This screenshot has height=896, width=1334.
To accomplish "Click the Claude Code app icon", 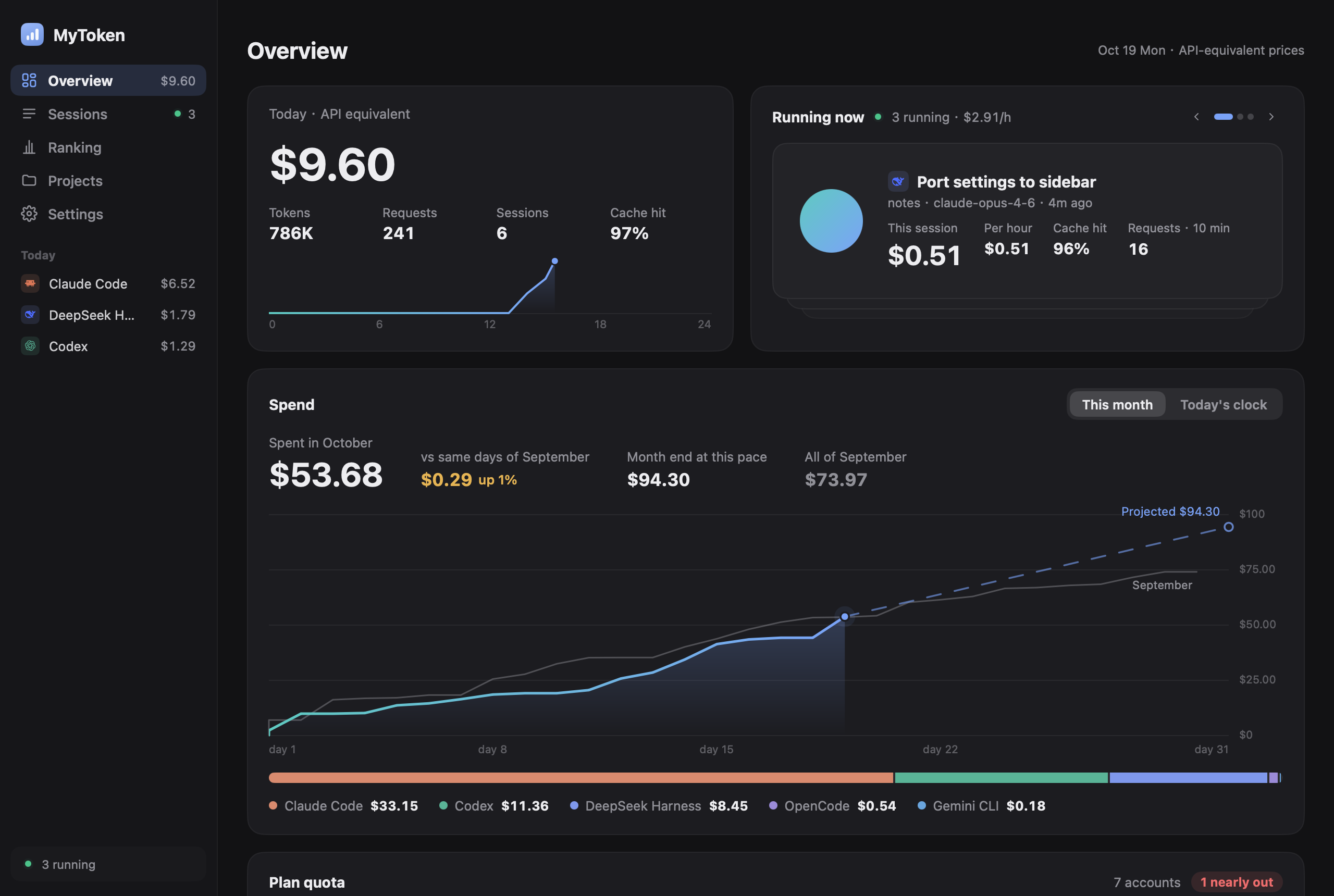I will click(x=30, y=283).
